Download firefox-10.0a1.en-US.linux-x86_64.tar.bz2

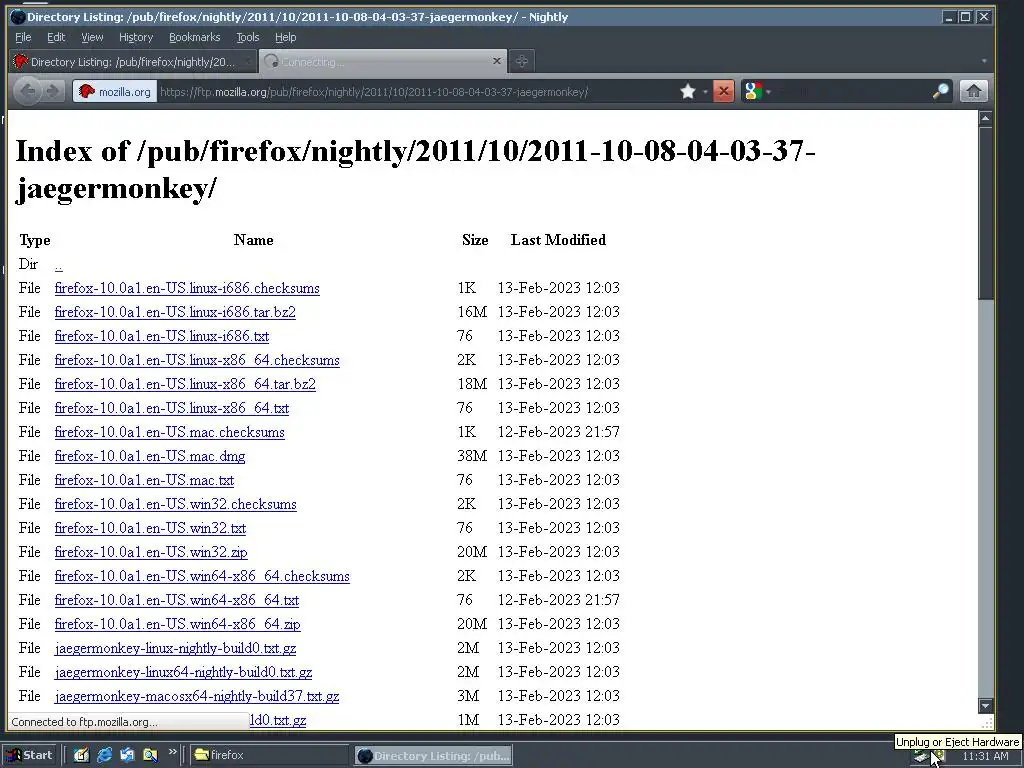[x=185, y=384]
